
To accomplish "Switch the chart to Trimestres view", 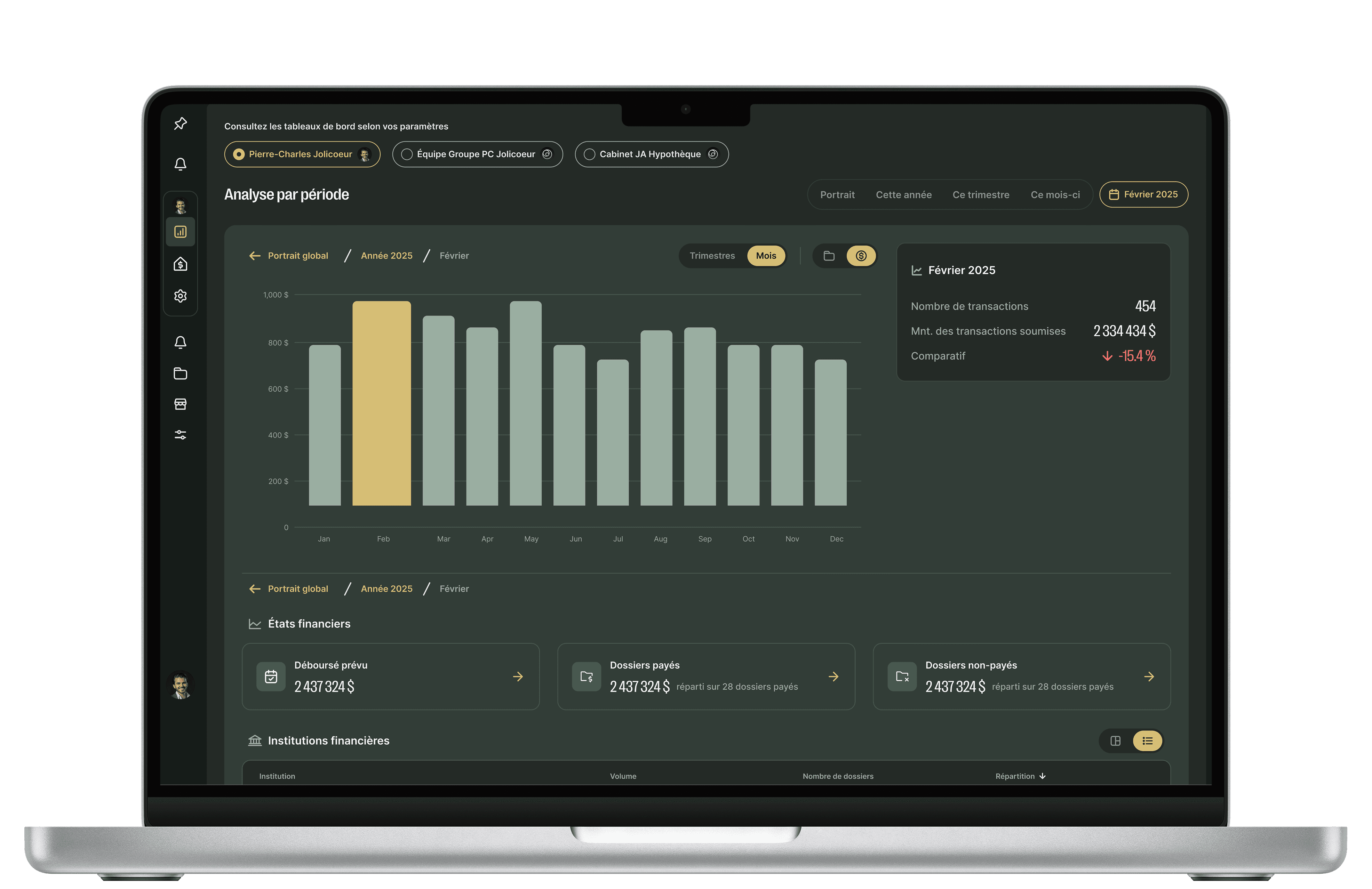I will point(712,256).
